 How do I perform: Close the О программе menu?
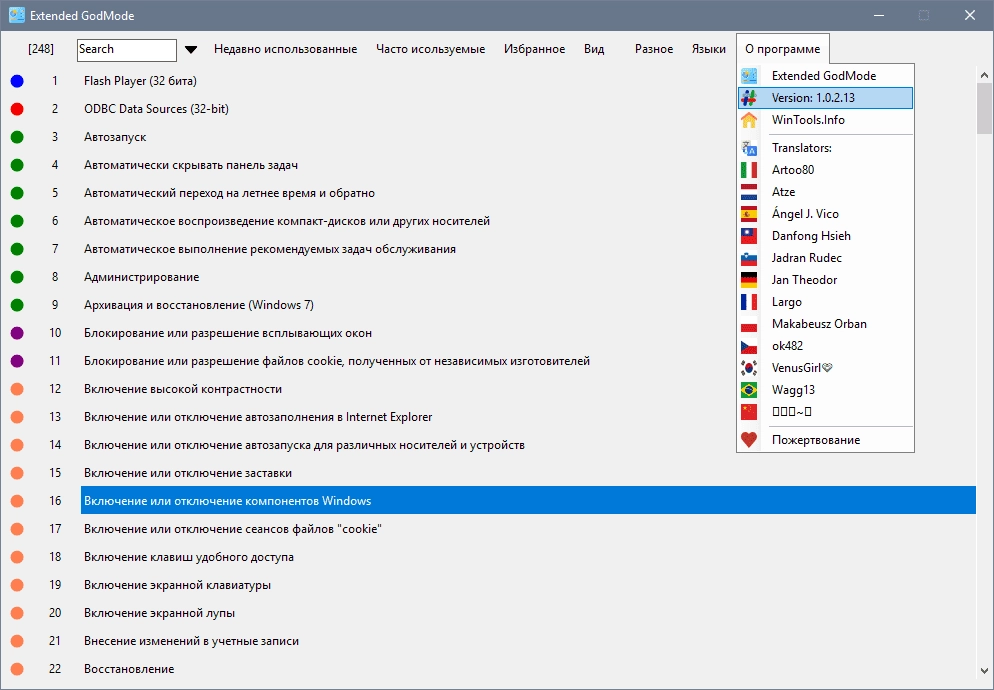point(783,49)
